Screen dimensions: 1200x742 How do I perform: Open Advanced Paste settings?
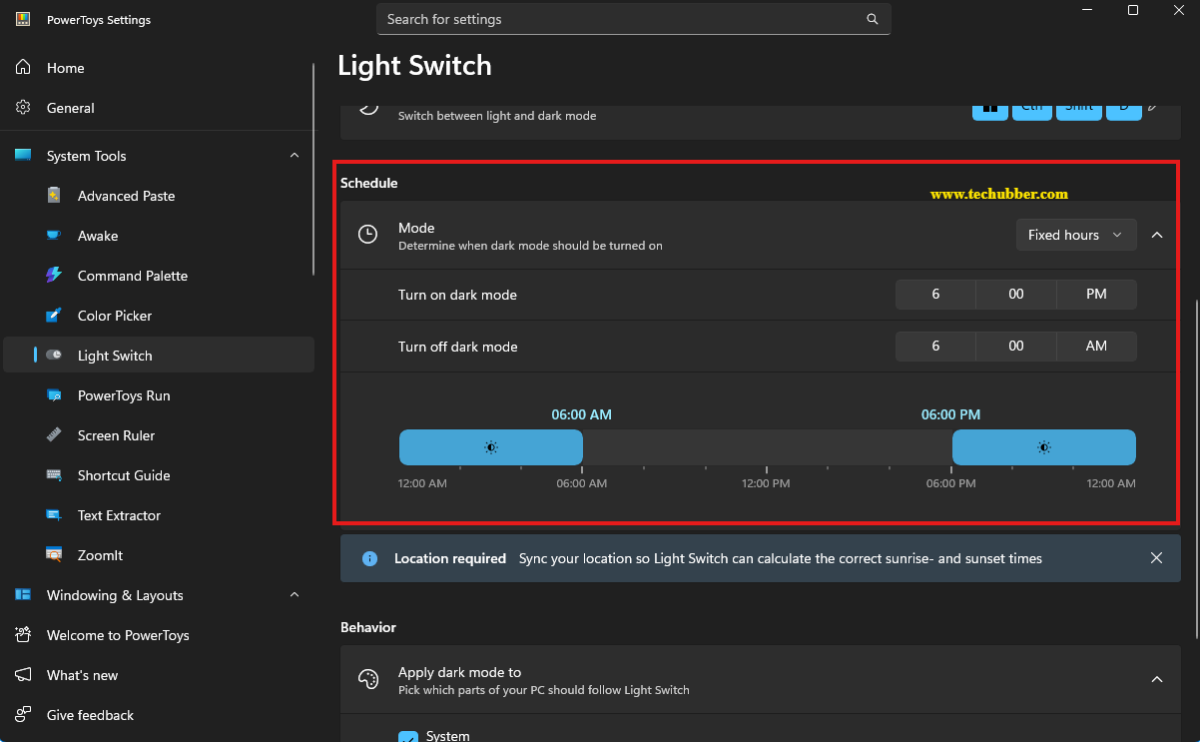[159, 196]
